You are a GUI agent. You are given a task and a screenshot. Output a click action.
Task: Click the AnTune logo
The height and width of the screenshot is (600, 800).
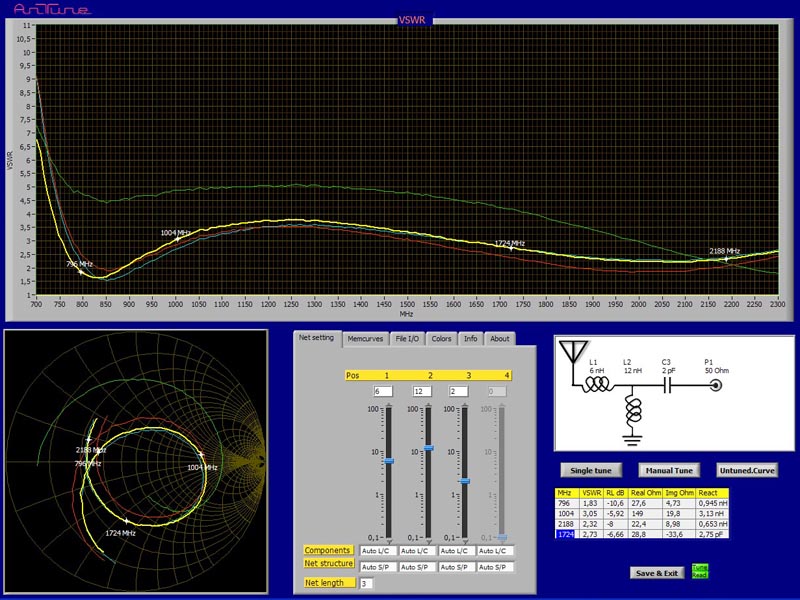tap(52, 9)
